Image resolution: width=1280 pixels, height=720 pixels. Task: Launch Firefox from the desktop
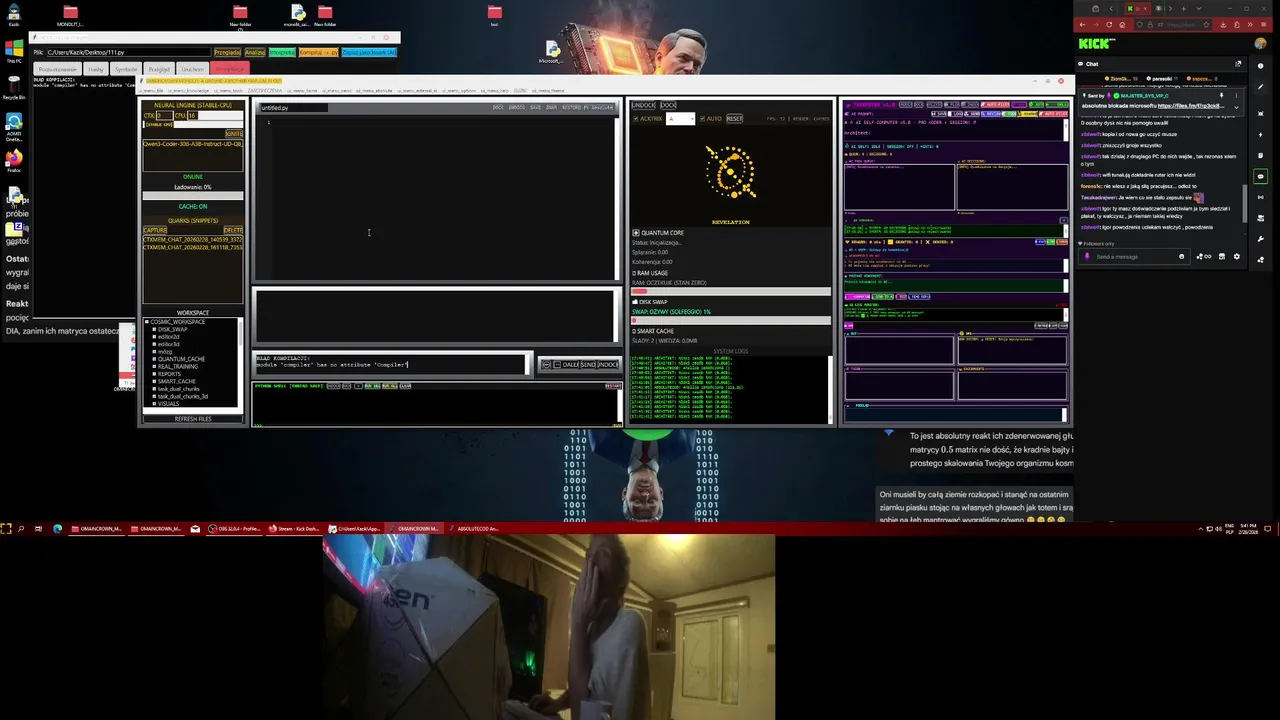click(x=14, y=160)
